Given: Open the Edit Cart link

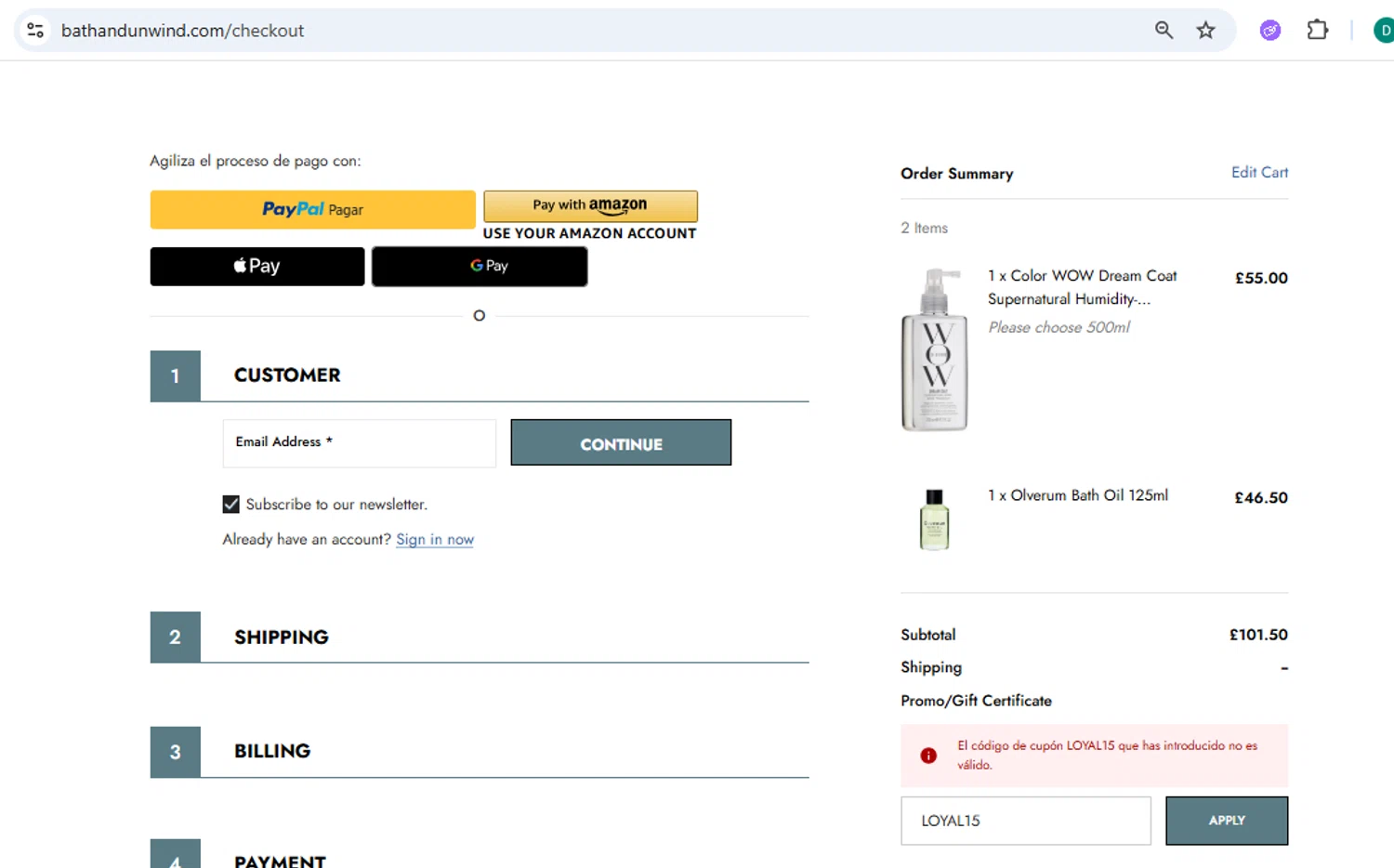Looking at the screenshot, I should [x=1259, y=172].
